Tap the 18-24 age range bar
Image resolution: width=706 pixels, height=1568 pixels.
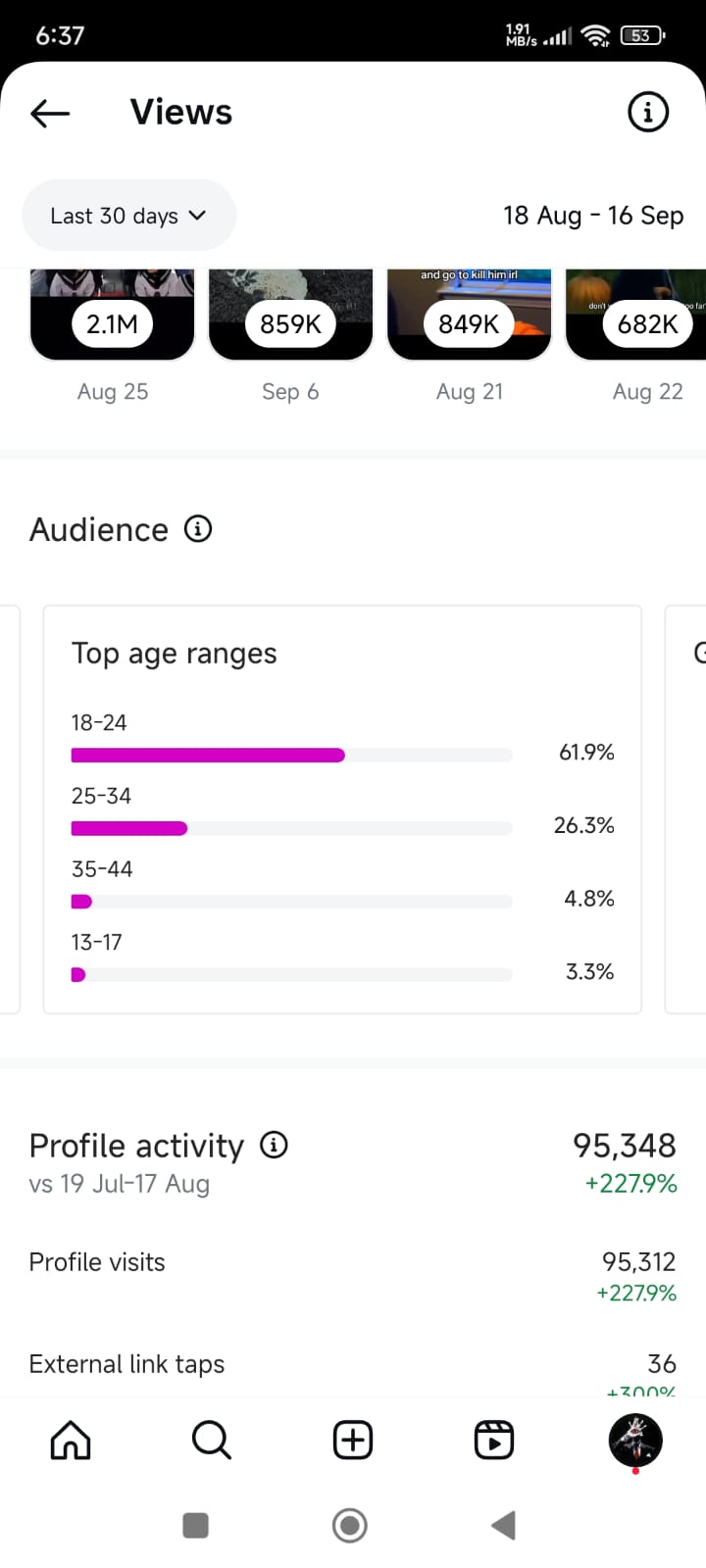(x=291, y=755)
